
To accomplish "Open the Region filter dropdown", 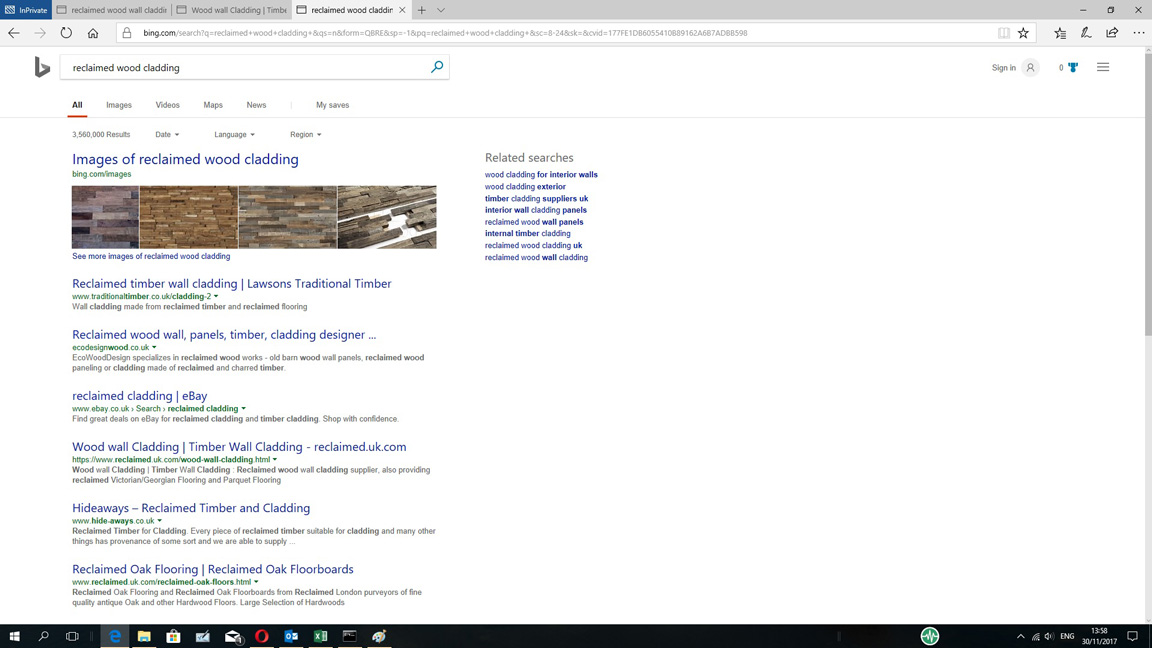I will coord(305,134).
